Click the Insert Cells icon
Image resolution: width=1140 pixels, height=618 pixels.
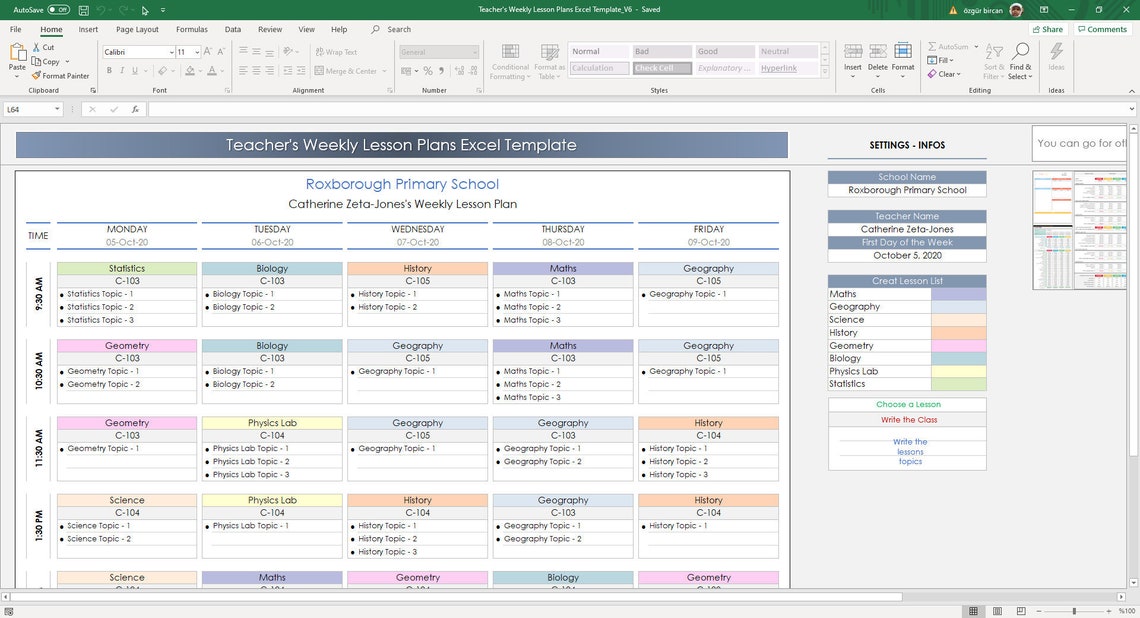click(x=852, y=55)
